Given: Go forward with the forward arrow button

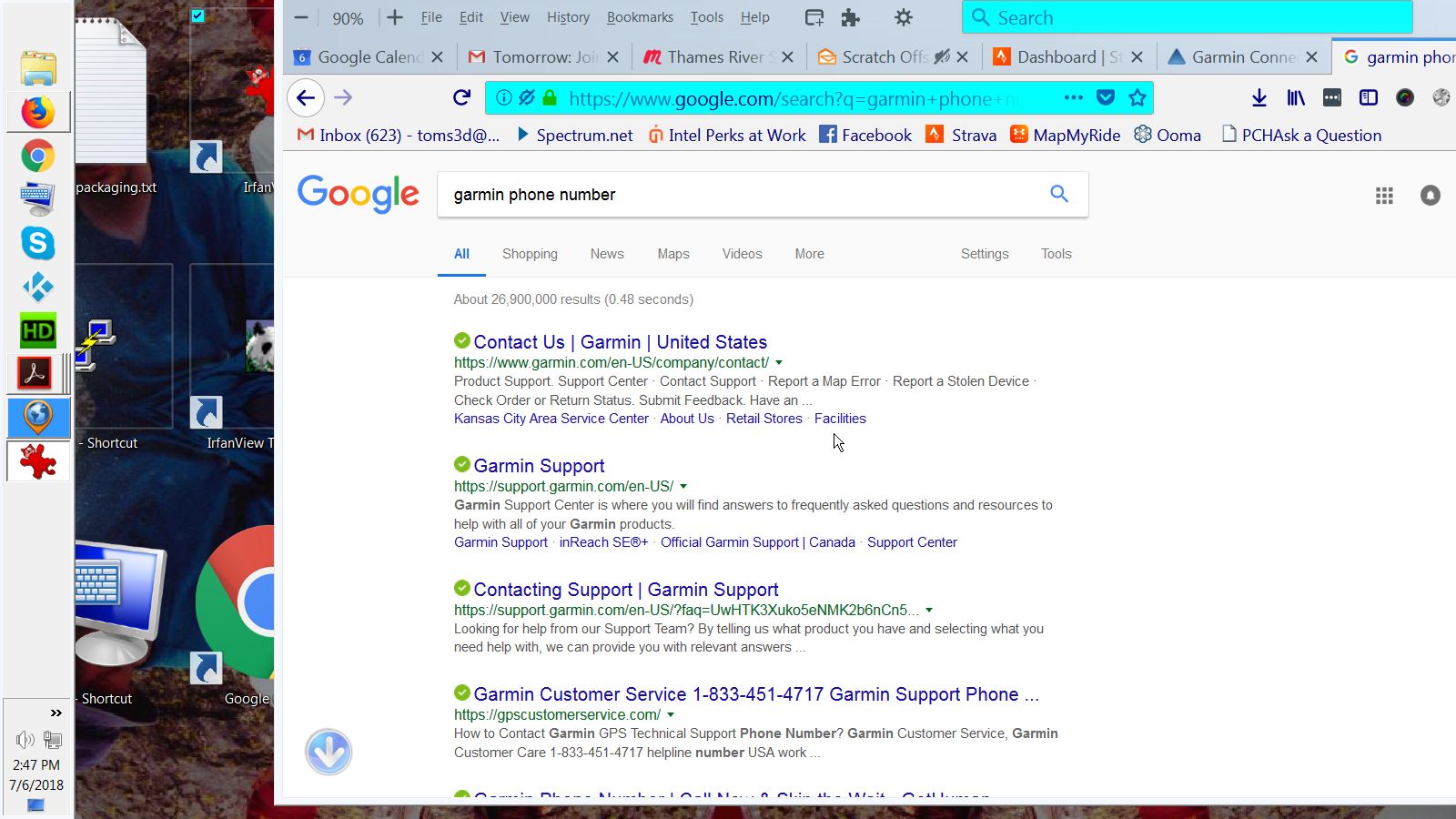Looking at the screenshot, I should 343,97.
